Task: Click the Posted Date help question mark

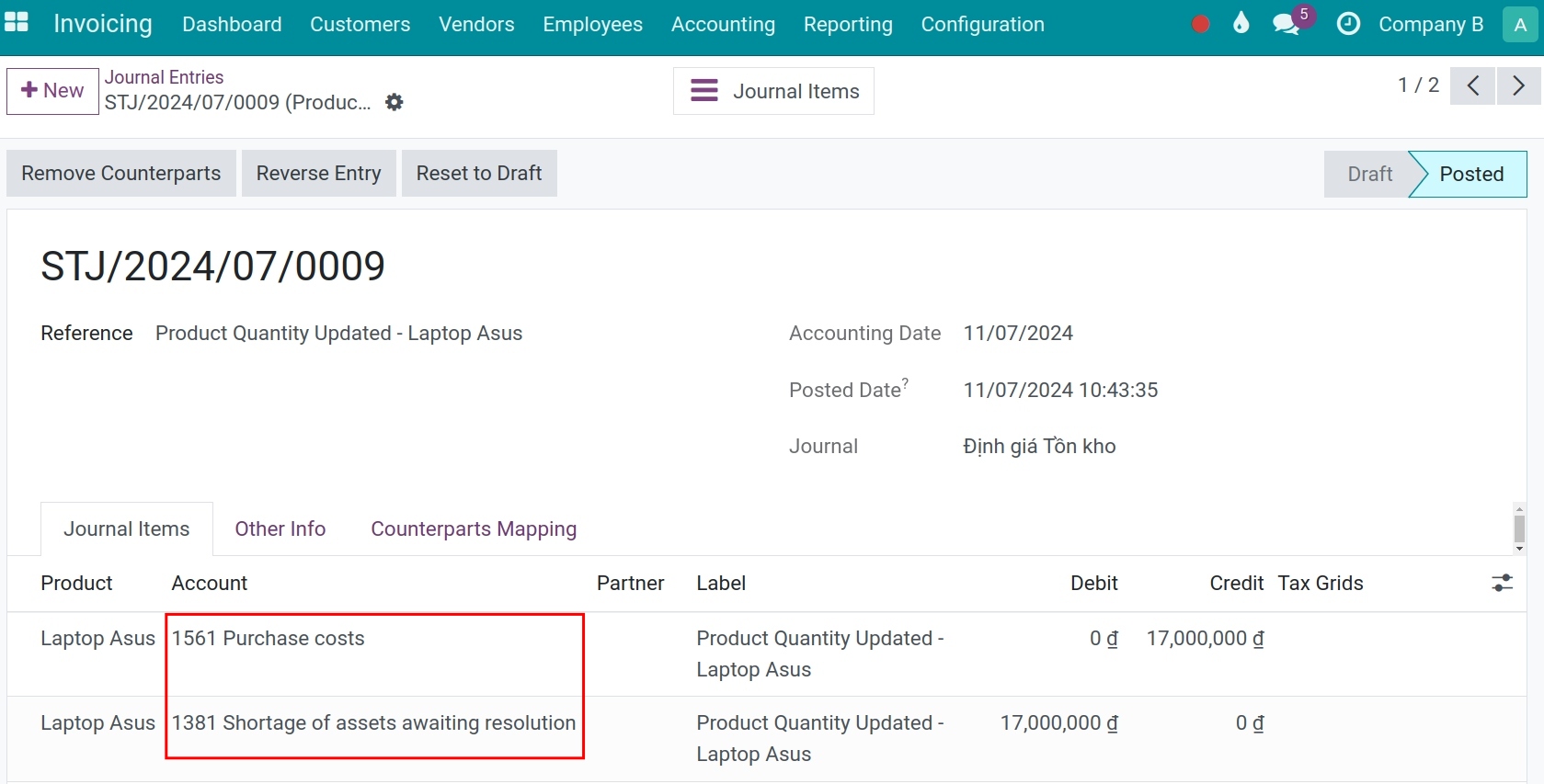Action: click(905, 381)
